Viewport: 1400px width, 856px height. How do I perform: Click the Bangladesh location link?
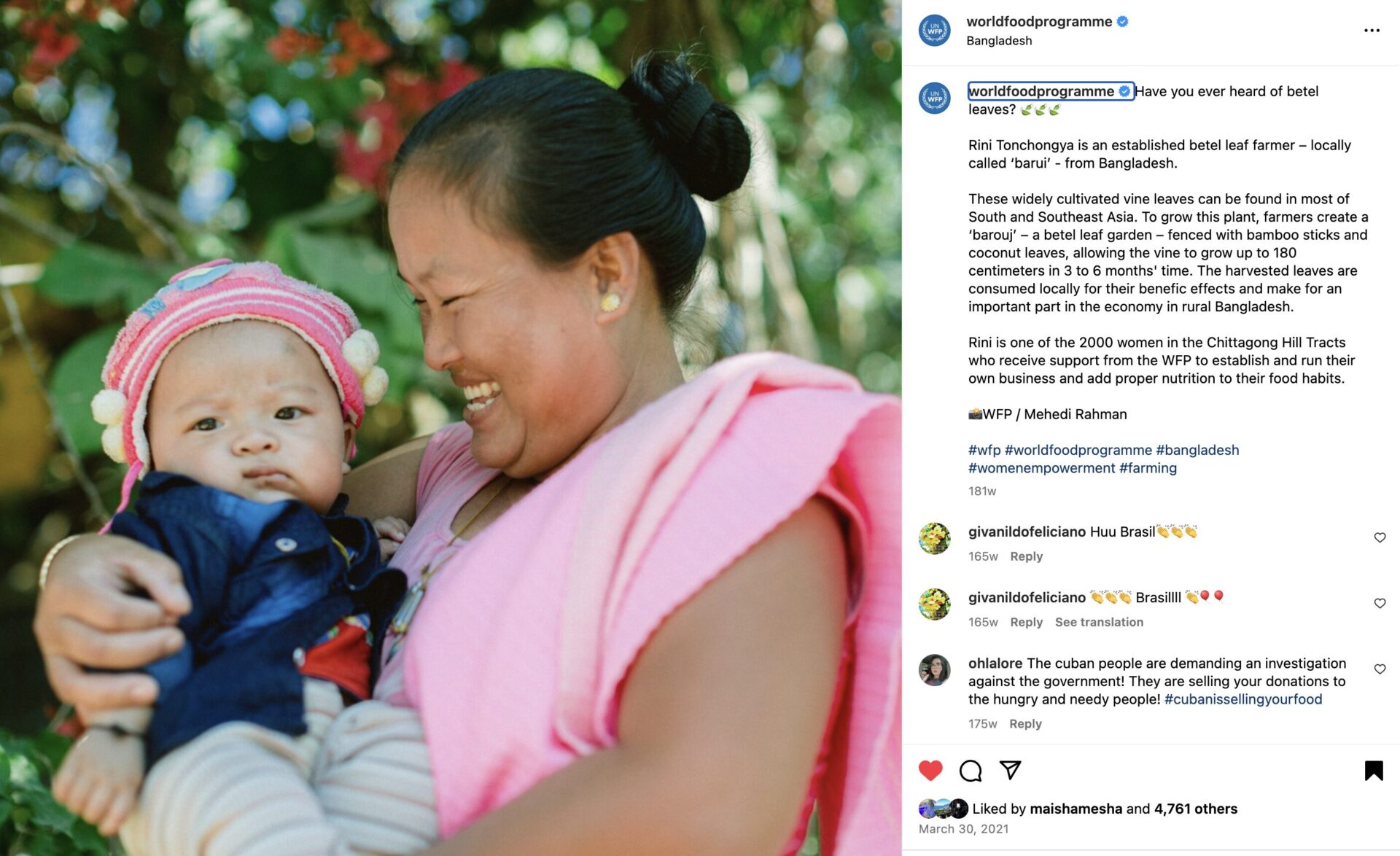pos(999,41)
